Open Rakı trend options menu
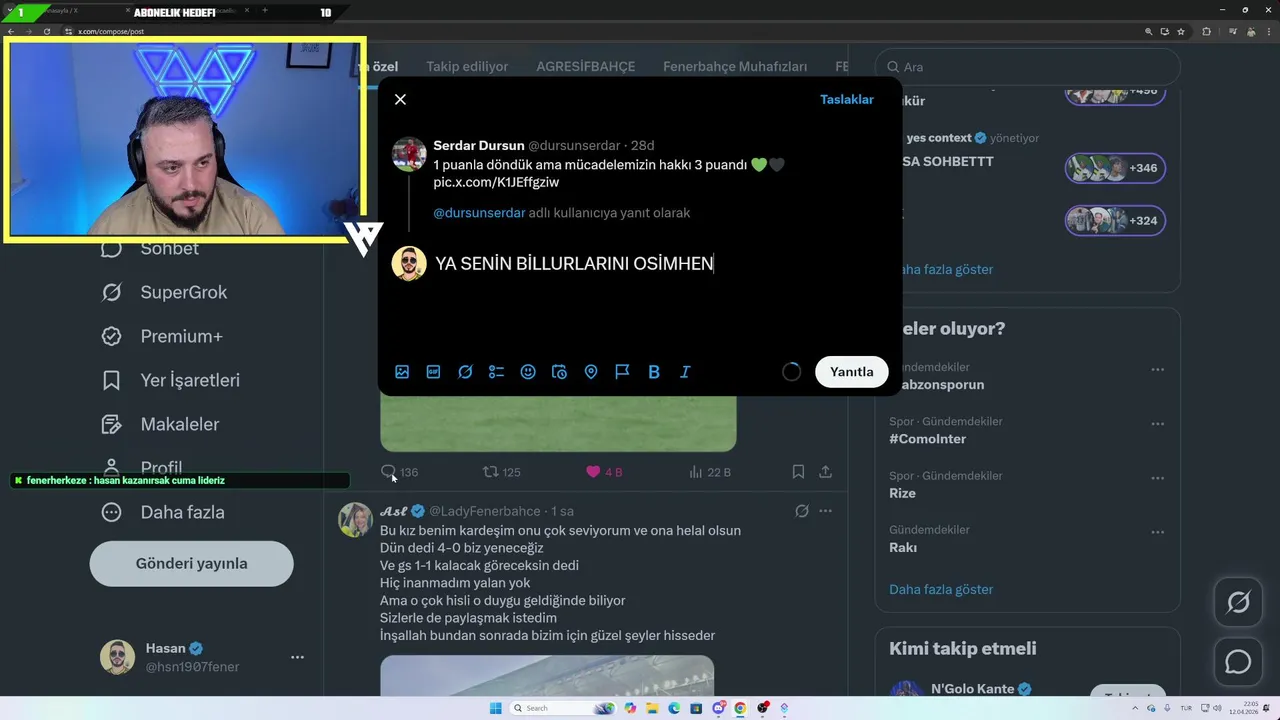The height and width of the screenshot is (720, 1280). tap(1157, 531)
